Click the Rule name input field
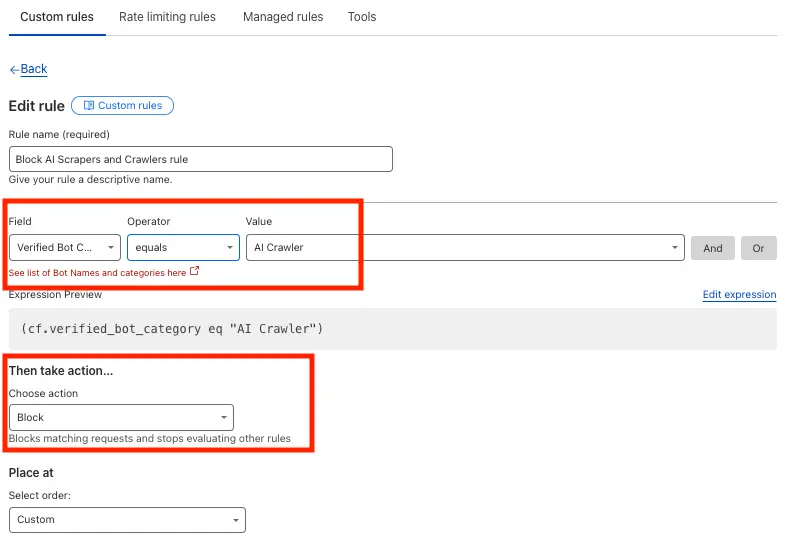The width and height of the screenshot is (803, 541). [201, 159]
